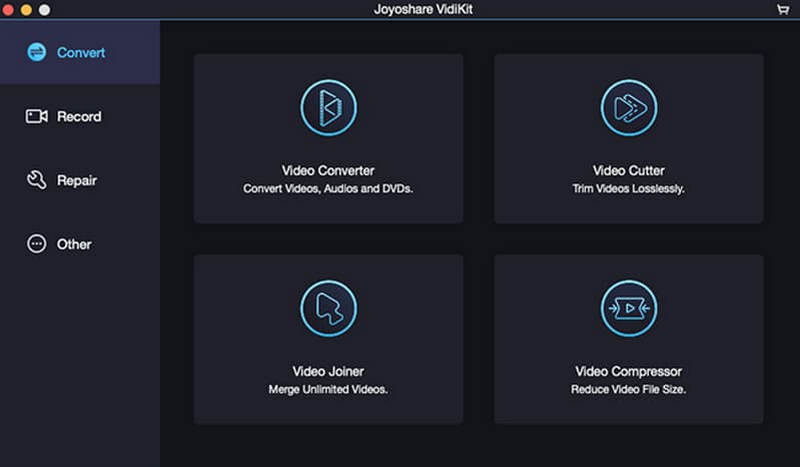Click "Merge Unlimited Videos." description
The image size is (800, 467).
[328, 390]
